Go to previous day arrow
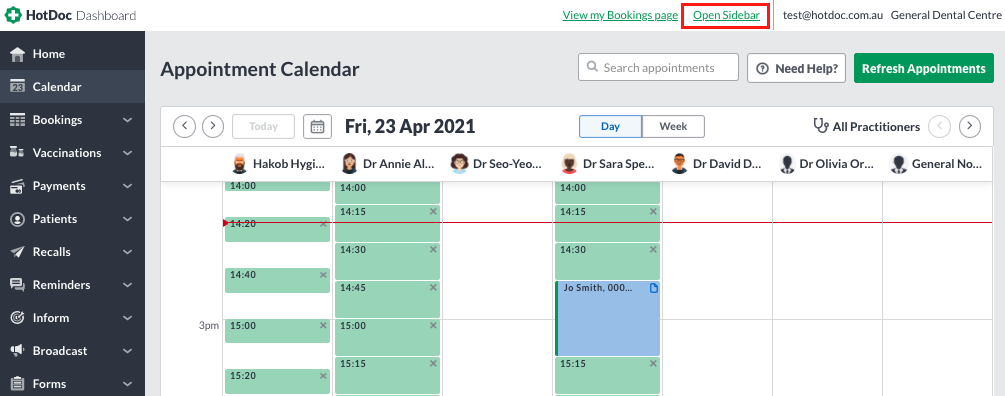Viewport: 1005px width, 396px height. coord(185,126)
